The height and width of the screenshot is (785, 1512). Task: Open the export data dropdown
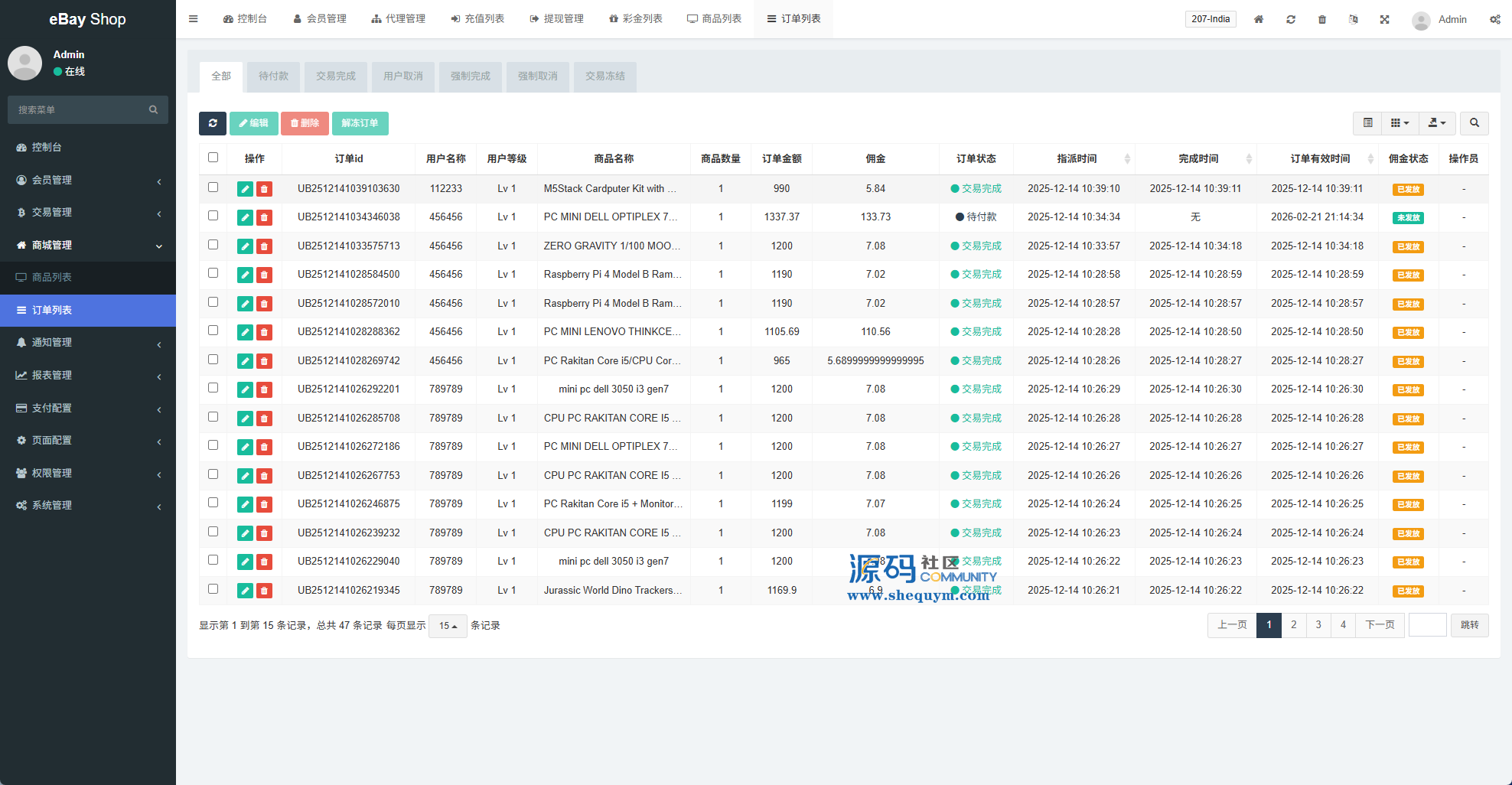(x=1437, y=123)
